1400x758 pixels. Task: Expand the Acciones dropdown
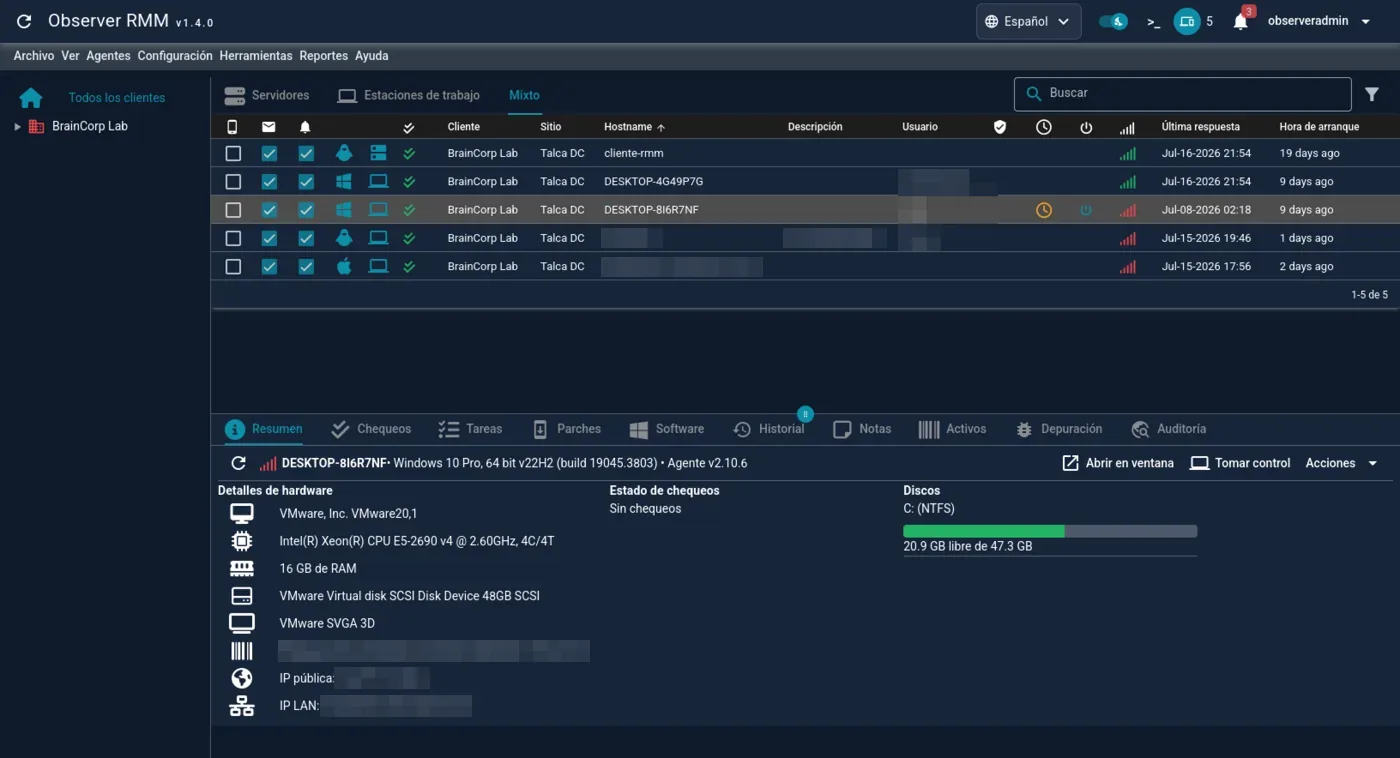(x=1341, y=463)
